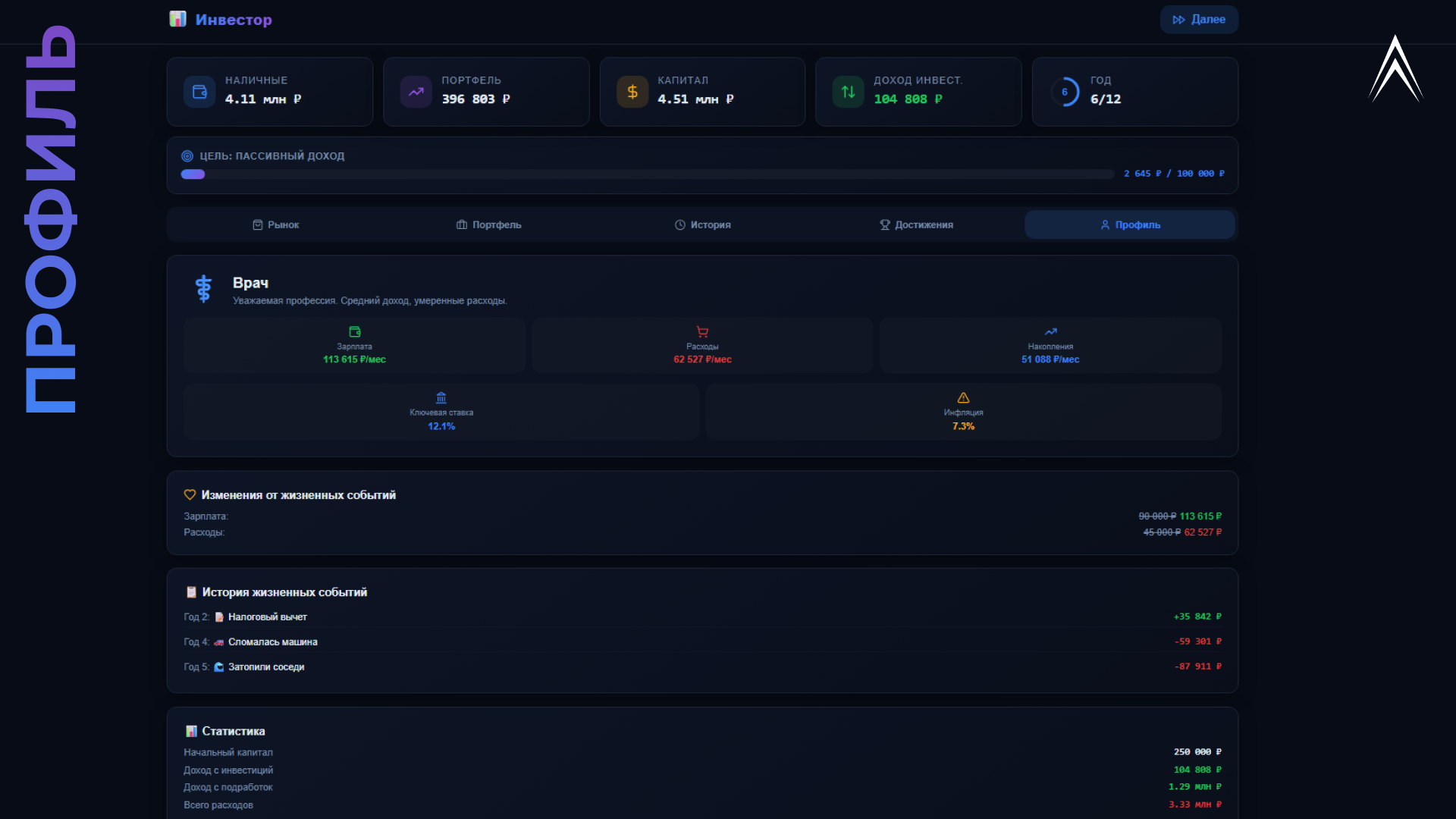Click the medical caduceus icon next to Врач
This screenshot has height=819, width=1456.
point(203,289)
